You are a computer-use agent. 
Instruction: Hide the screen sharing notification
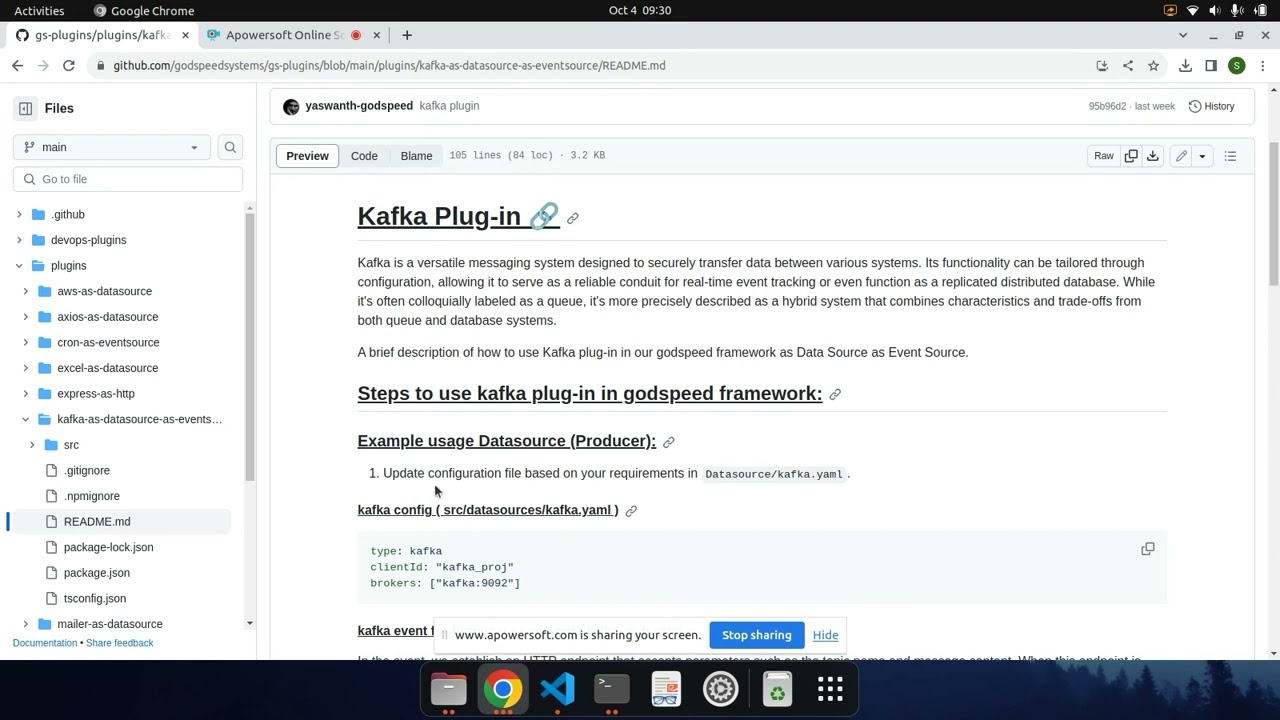[825, 635]
